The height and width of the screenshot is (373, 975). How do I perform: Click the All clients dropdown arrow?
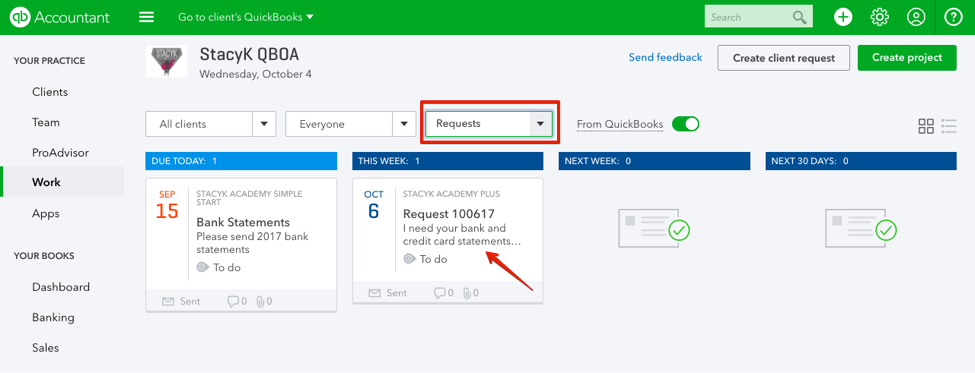point(264,124)
